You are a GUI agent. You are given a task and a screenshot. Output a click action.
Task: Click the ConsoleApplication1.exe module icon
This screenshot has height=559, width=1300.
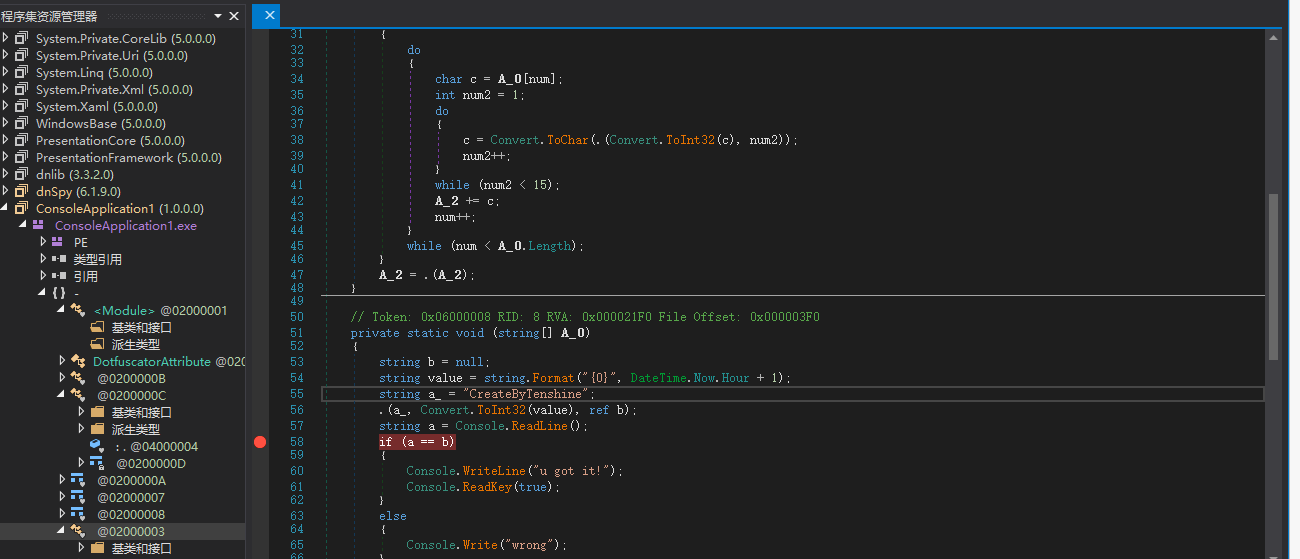[39, 225]
